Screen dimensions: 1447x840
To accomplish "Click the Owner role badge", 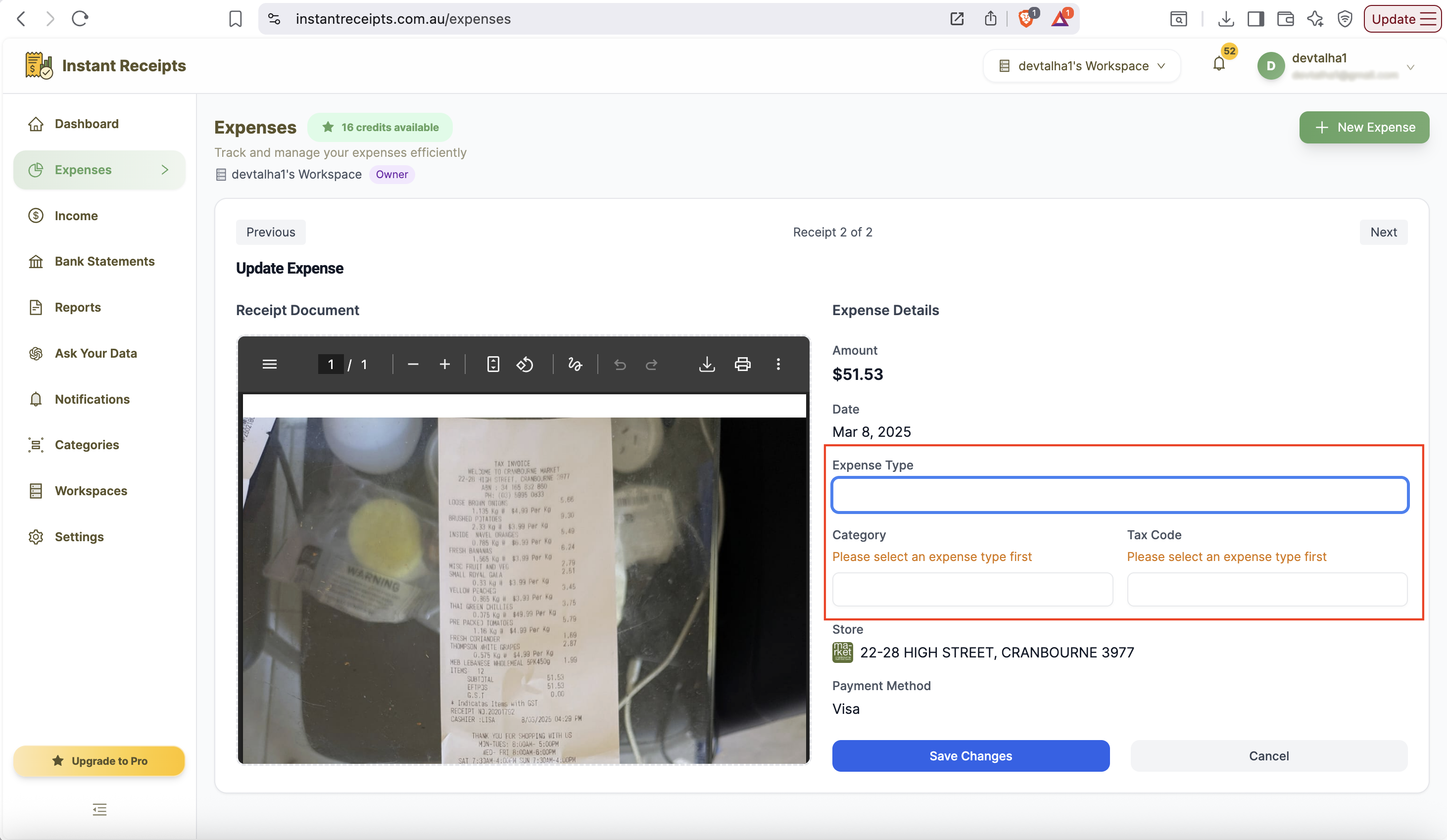I will pyautogui.click(x=391, y=175).
